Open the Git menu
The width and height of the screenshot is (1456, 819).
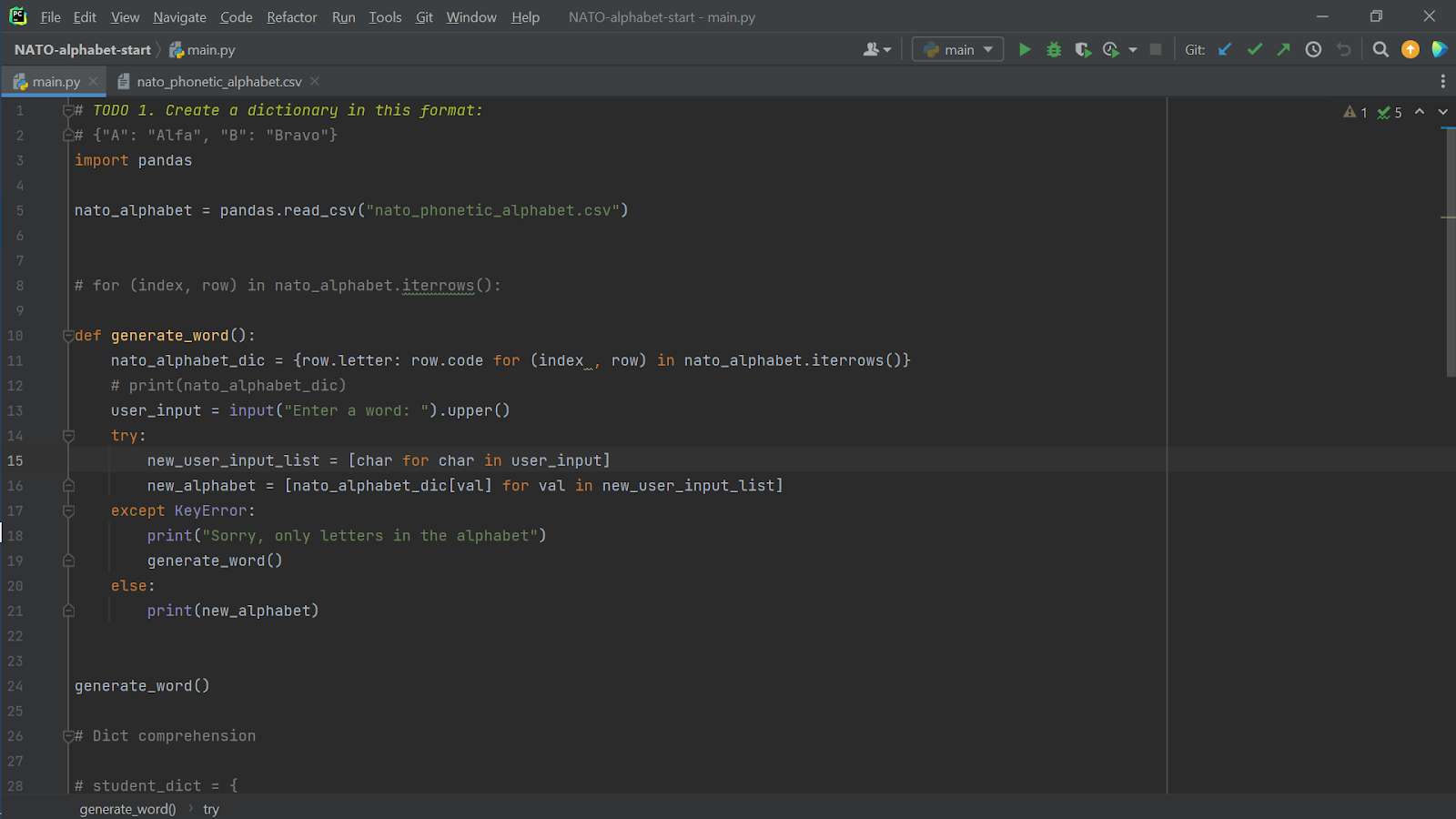coord(424,17)
